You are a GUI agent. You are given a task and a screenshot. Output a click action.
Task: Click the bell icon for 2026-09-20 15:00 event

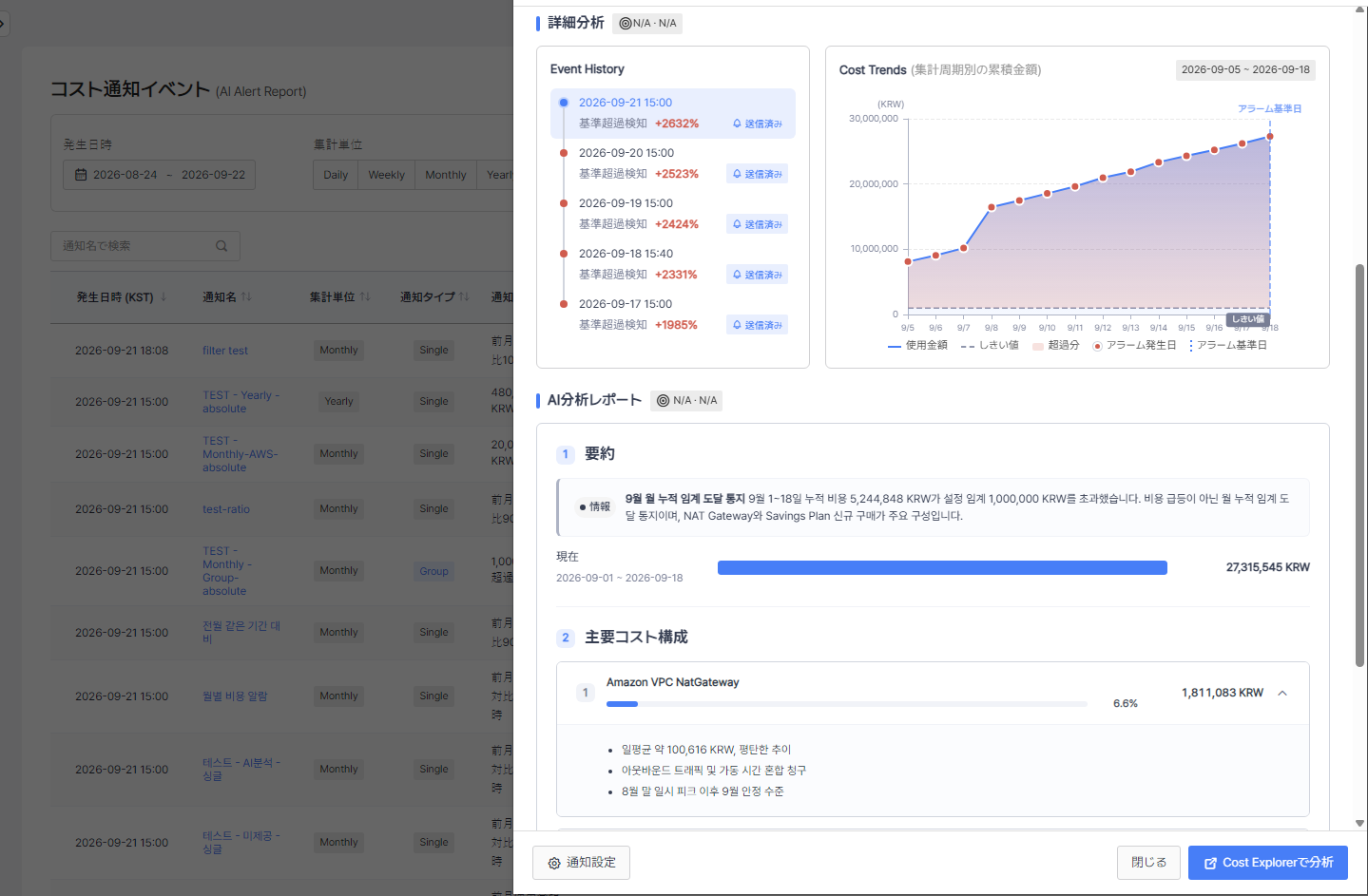pos(737,174)
